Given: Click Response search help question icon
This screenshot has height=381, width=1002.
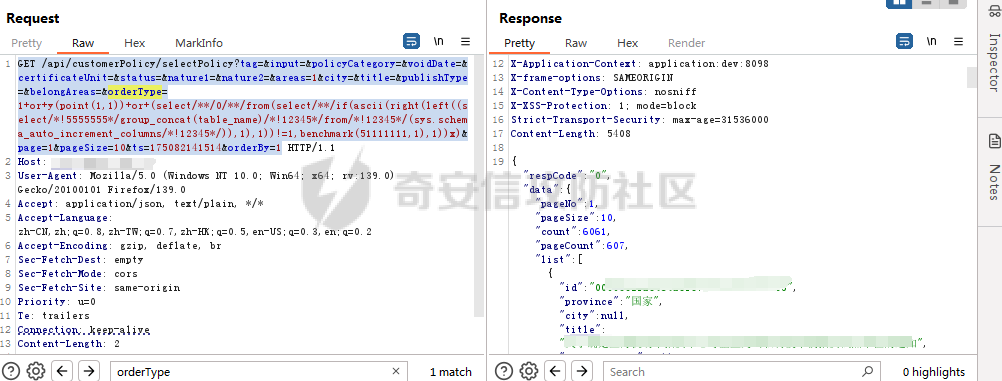Looking at the screenshot, I should (504, 371).
